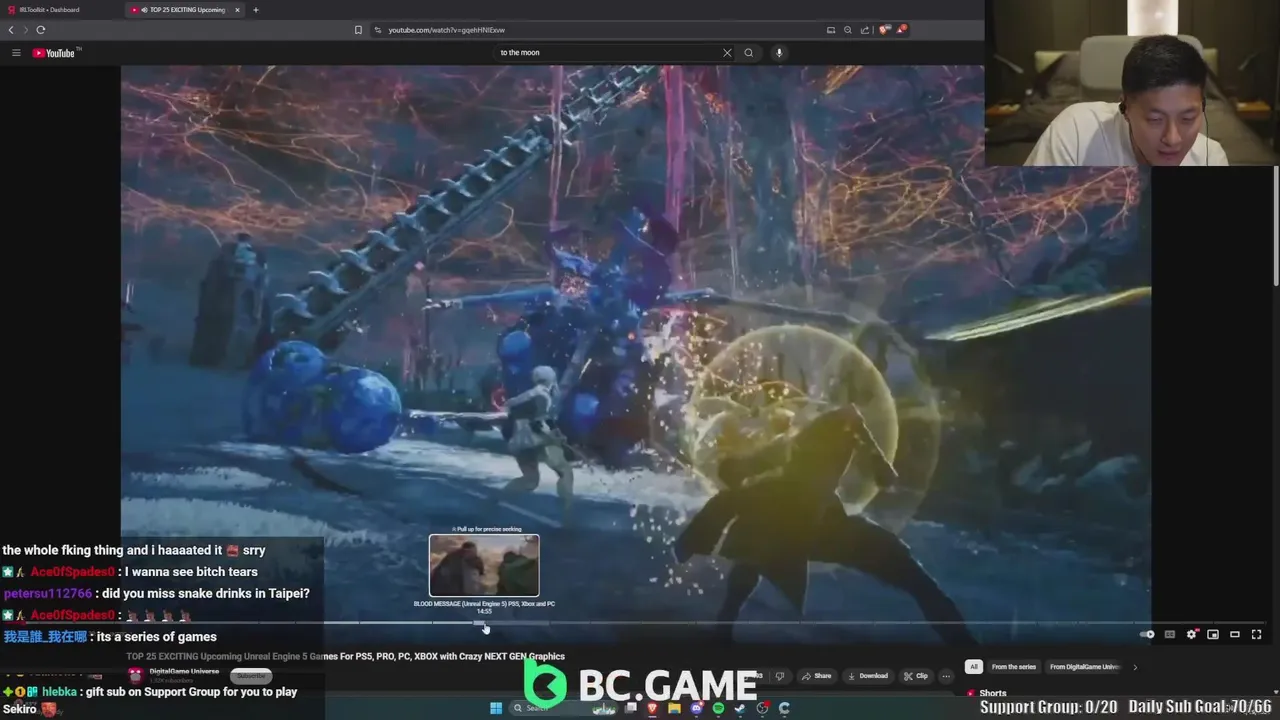Screen dimensions: 1280x720
Task: Open more actions three-dot menu
Action: coord(946,676)
